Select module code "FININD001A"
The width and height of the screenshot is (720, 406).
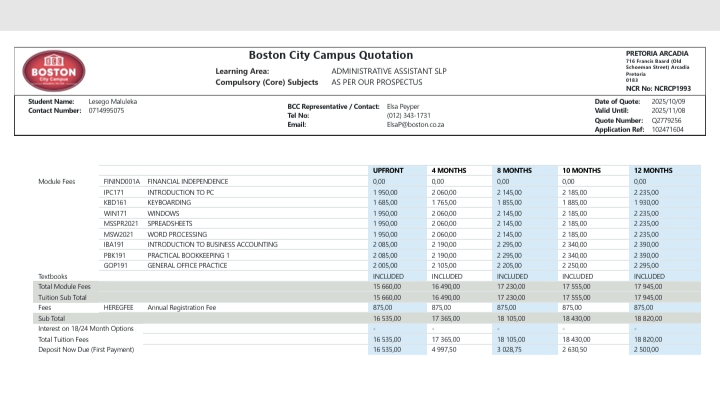(121, 181)
